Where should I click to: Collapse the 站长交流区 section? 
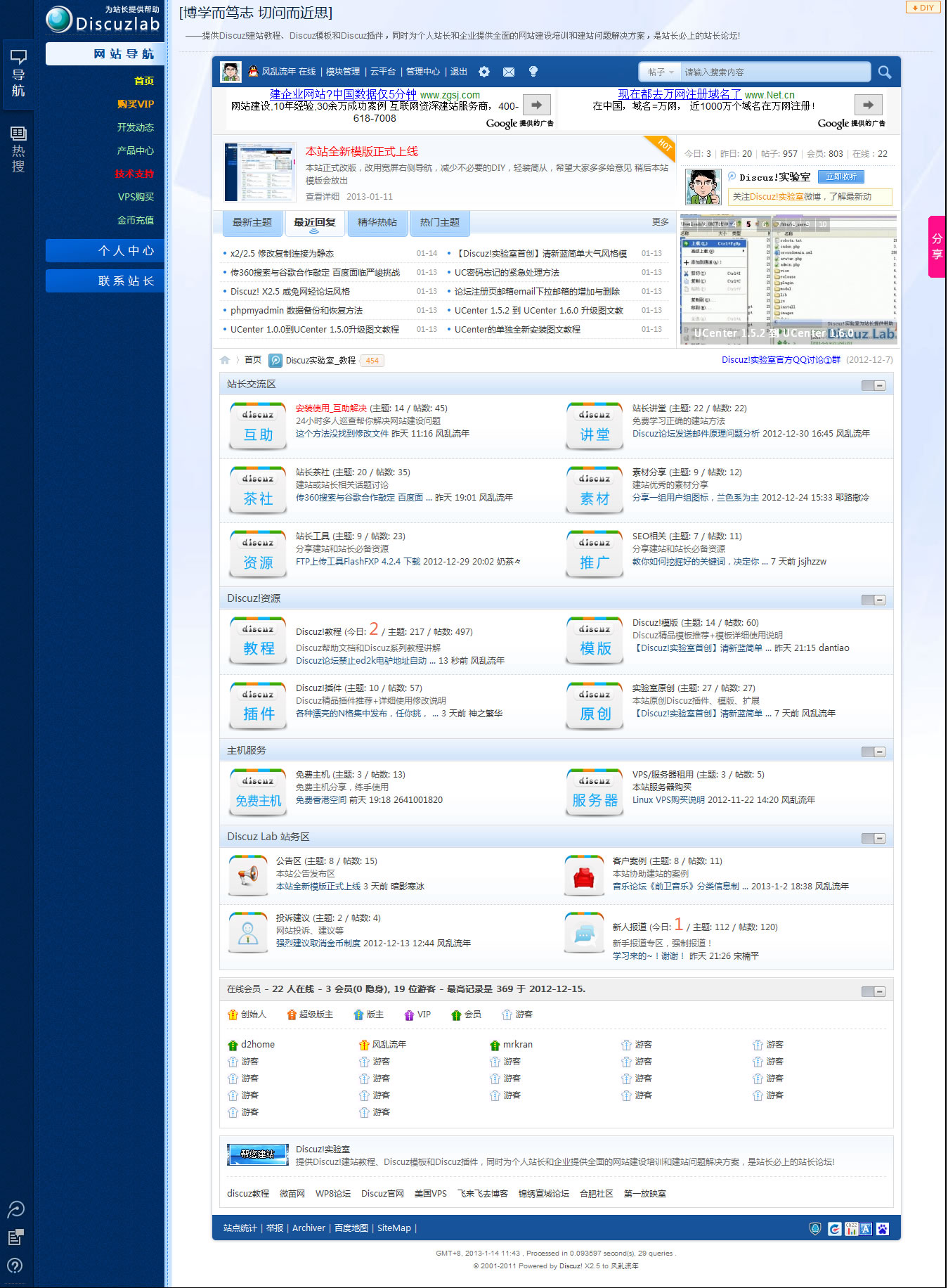[x=874, y=385]
